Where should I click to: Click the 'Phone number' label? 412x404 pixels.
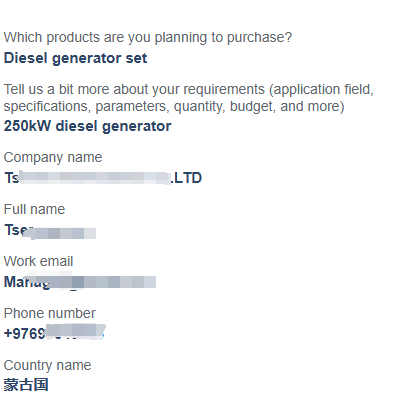coord(50,313)
